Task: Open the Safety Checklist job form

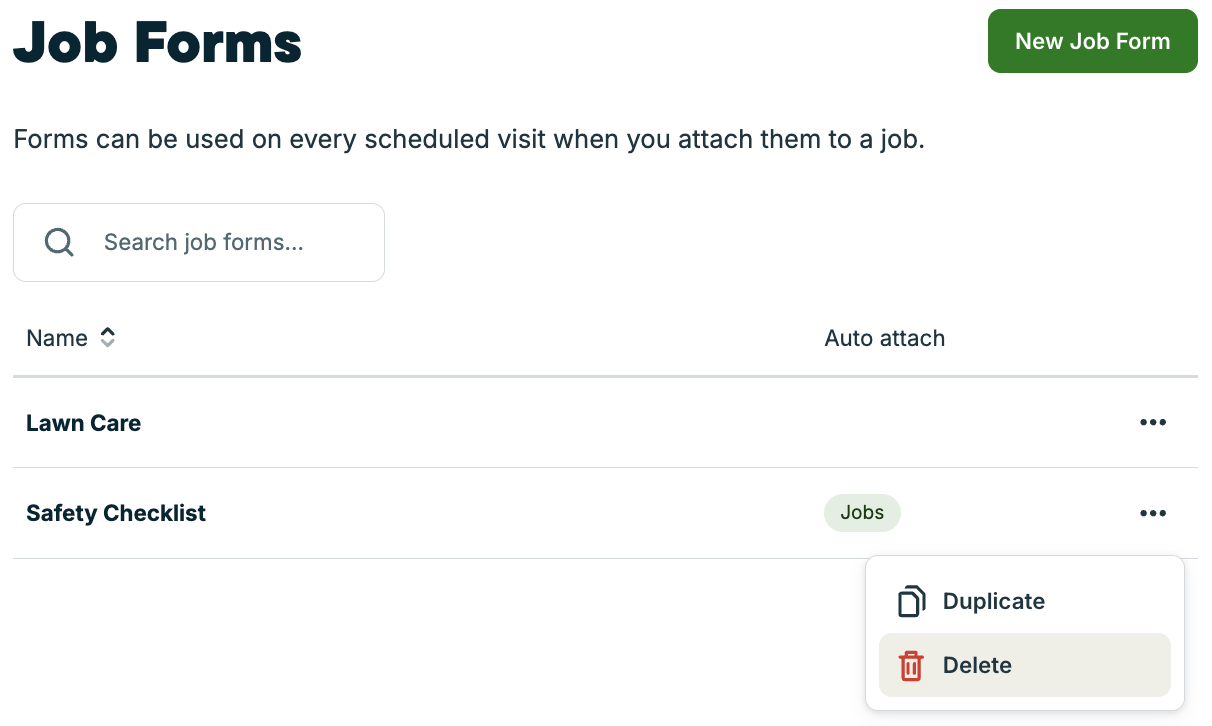Action: click(x=116, y=513)
